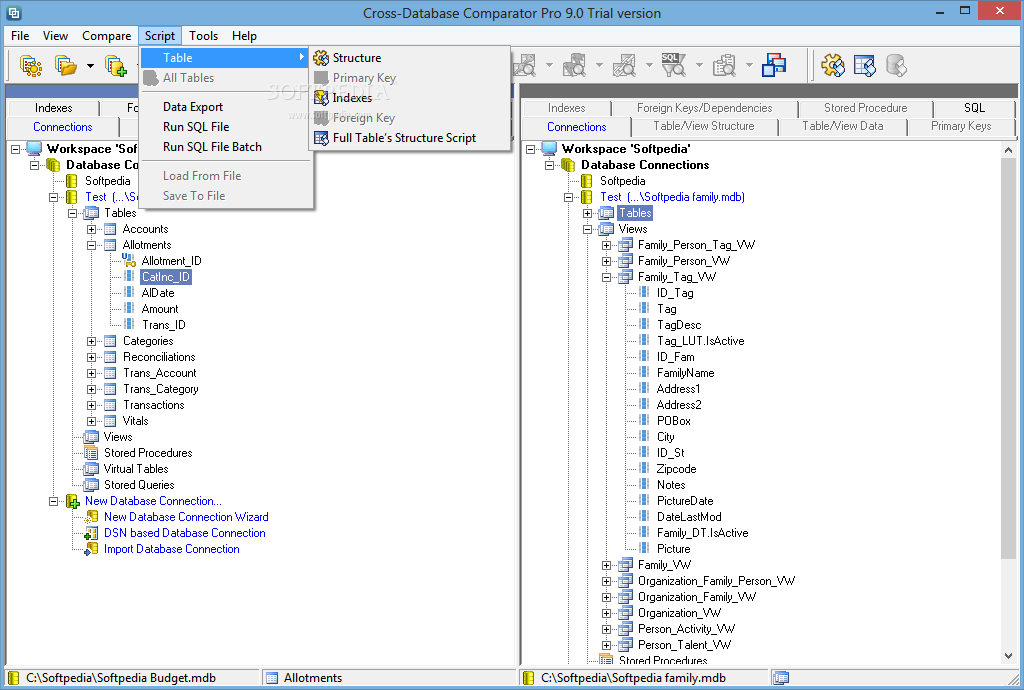The image size is (1024, 690).
Task: Click left pane Views node icon
Action: click(x=91, y=437)
